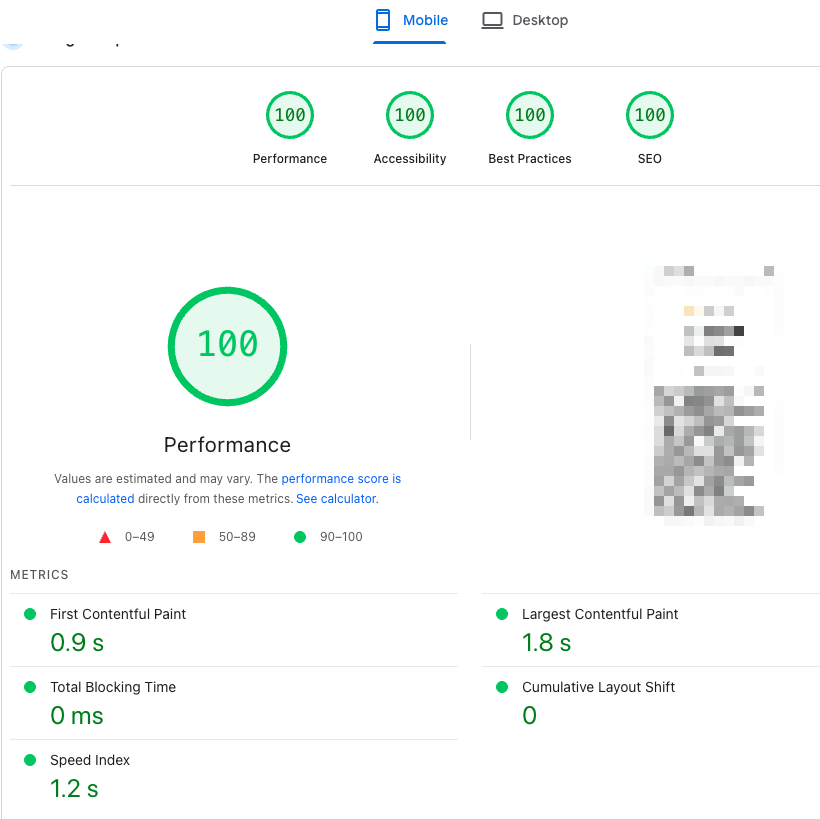Click the 1.8 s value
The width and height of the screenshot is (820, 819).
coord(546,642)
